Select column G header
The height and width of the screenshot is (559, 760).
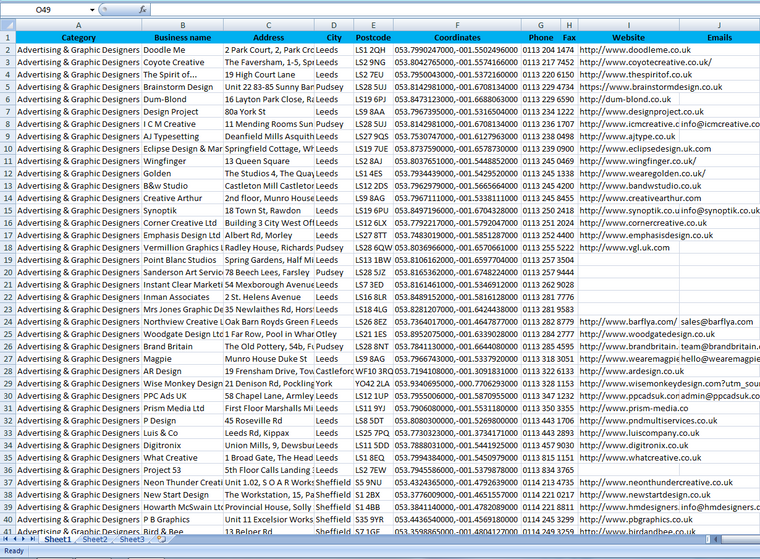coord(541,25)
